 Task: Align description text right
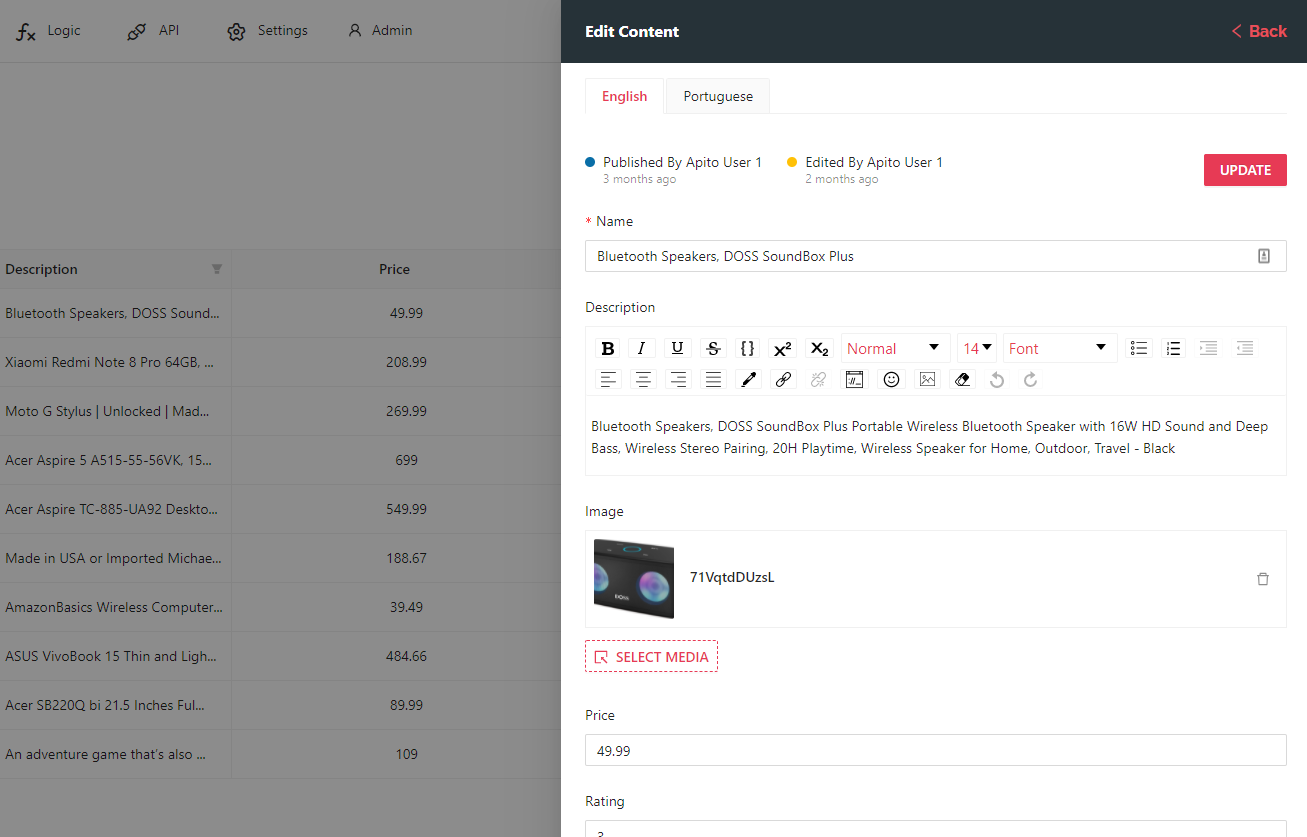[x=678, y=379]
